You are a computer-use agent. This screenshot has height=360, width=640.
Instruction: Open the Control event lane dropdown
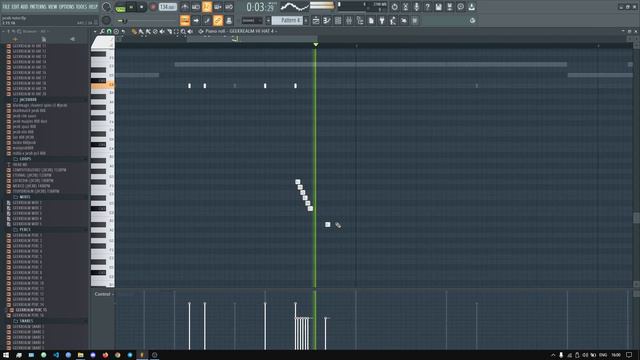click(x=104, y=294)
